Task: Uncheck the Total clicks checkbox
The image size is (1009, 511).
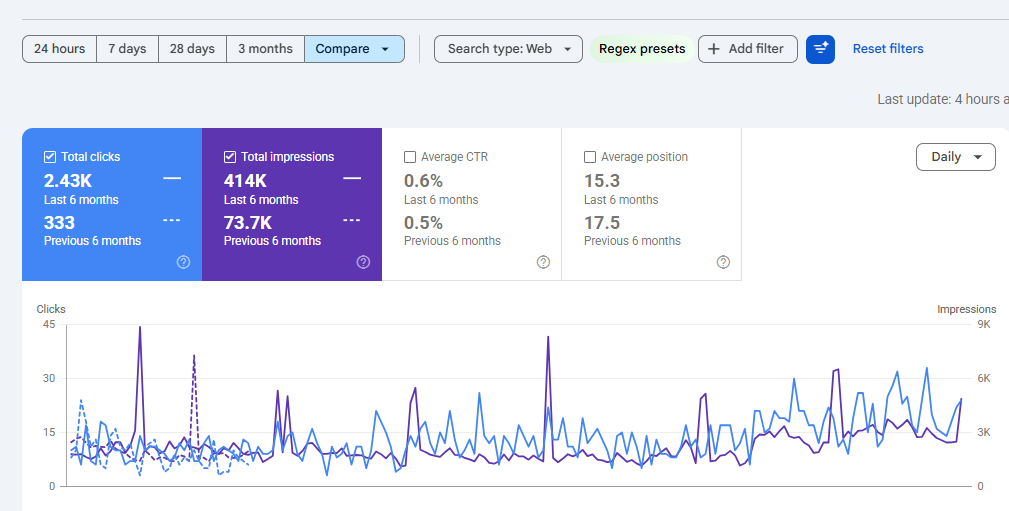Action: click(50, 157)
